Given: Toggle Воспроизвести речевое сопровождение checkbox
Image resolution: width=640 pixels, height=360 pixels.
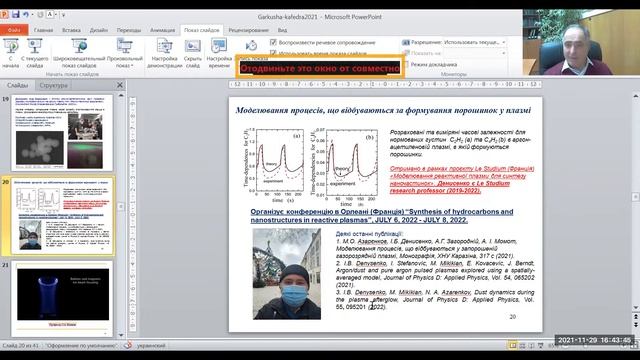Looking at the screenshot, I should [273, 42].
